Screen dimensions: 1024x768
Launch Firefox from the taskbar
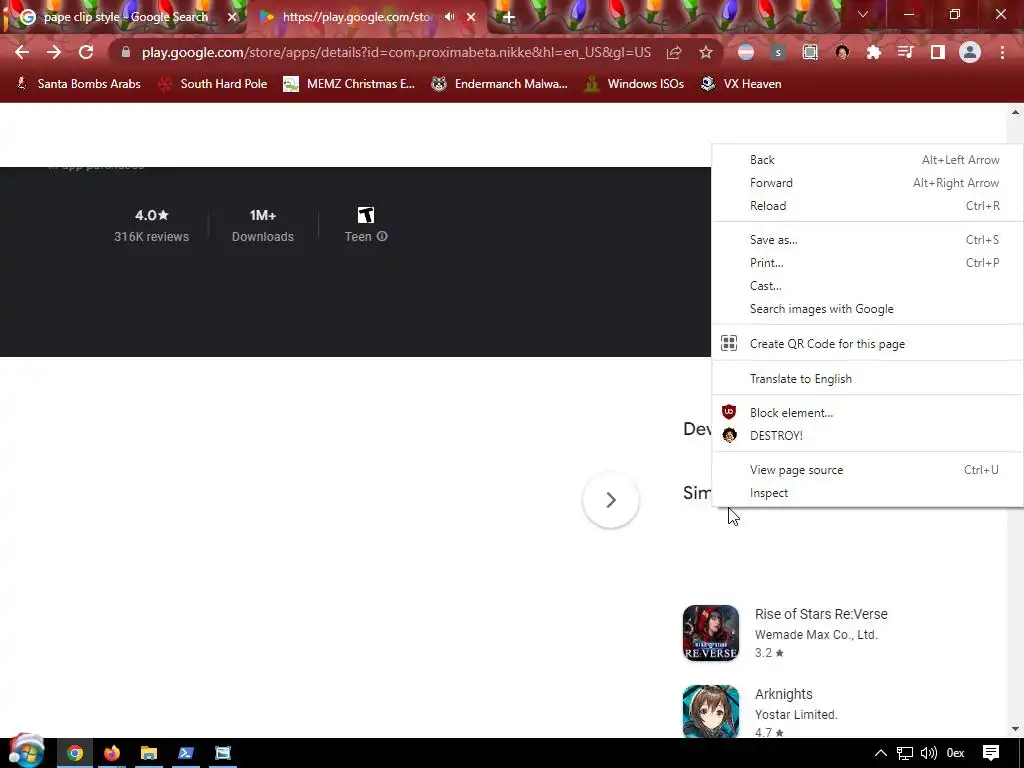112,753
